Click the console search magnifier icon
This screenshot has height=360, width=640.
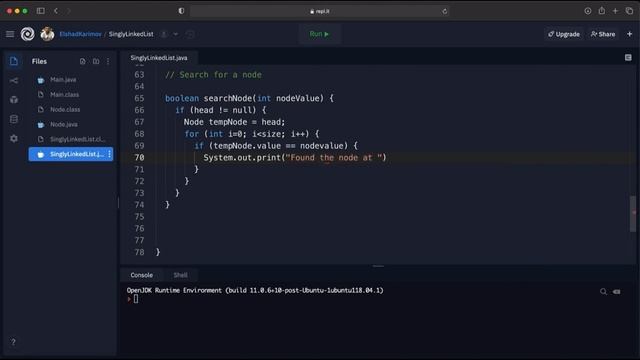[x=603, y=292]
